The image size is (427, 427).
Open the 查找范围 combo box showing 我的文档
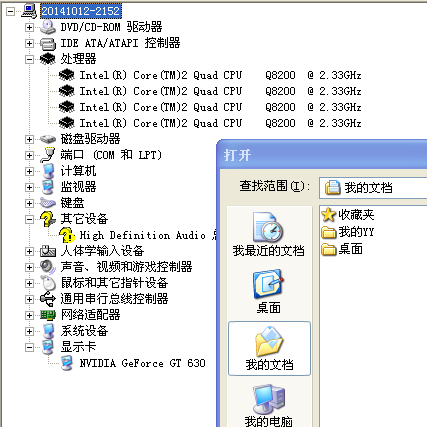tap(373, 188)
